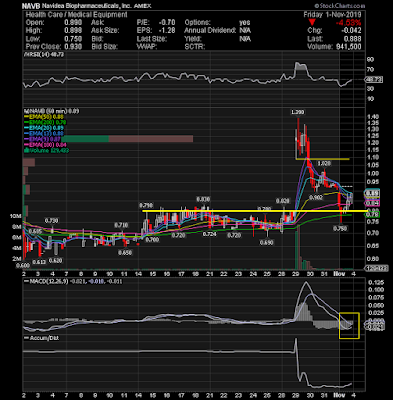393x400 pixels.
Task: Select the pink EMA(100) legend entry
Action: pyautogui.click(x=45, y=145)
